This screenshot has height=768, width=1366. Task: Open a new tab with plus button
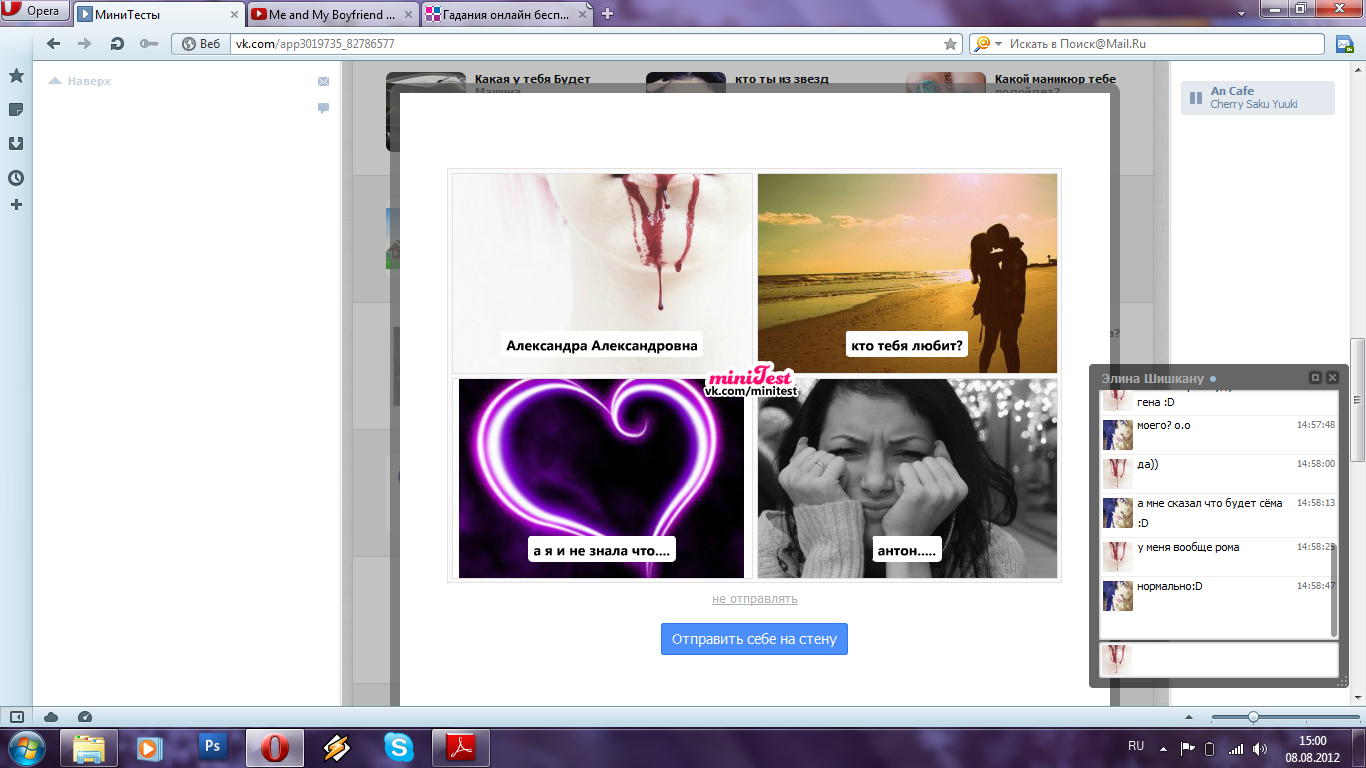pos(607,14)
